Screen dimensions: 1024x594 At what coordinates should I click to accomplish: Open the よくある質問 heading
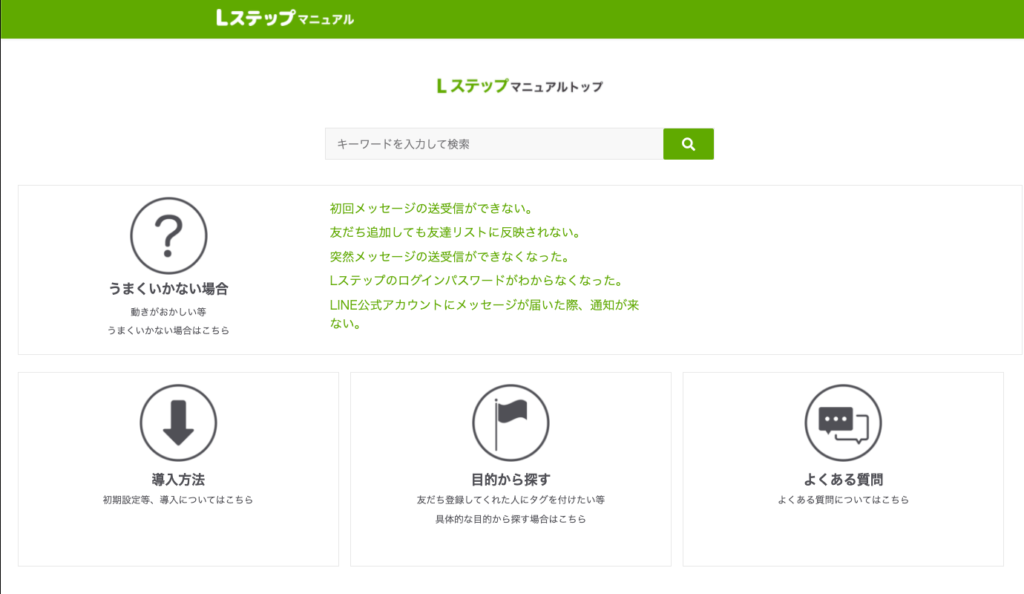pyautogui.click(x=843, y=479)
